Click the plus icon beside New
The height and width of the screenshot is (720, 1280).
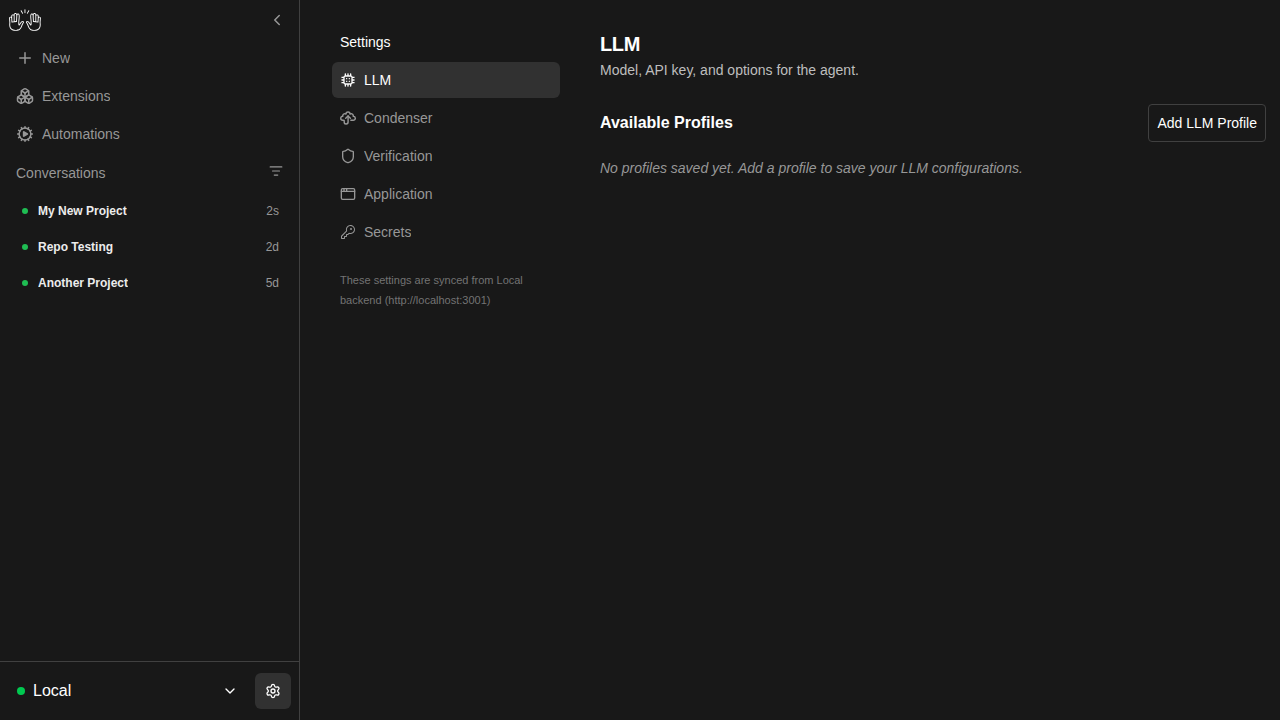pyautogui.click(x=25, y=58)
